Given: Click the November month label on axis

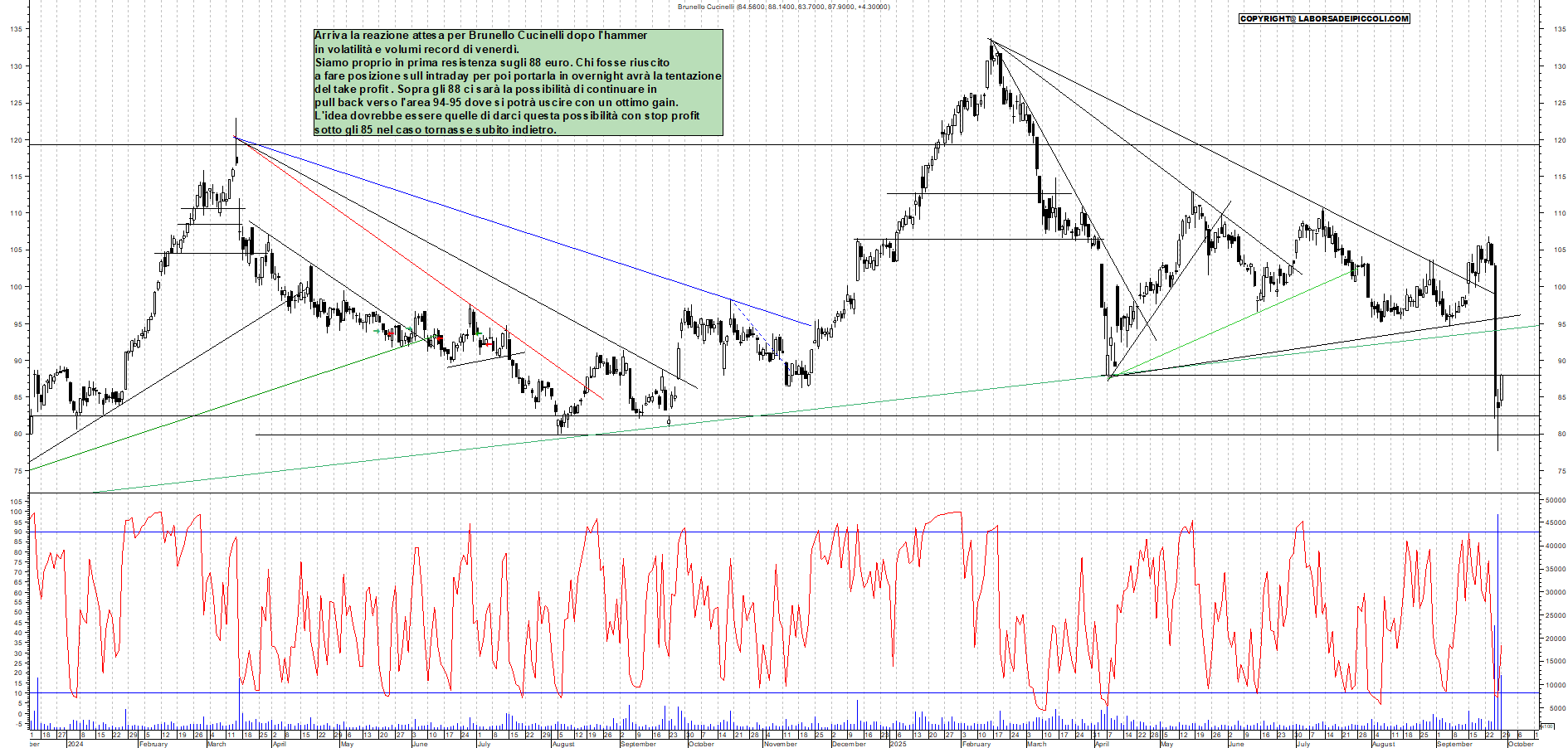Looking at the screenshot, I should tap(780, 744).
